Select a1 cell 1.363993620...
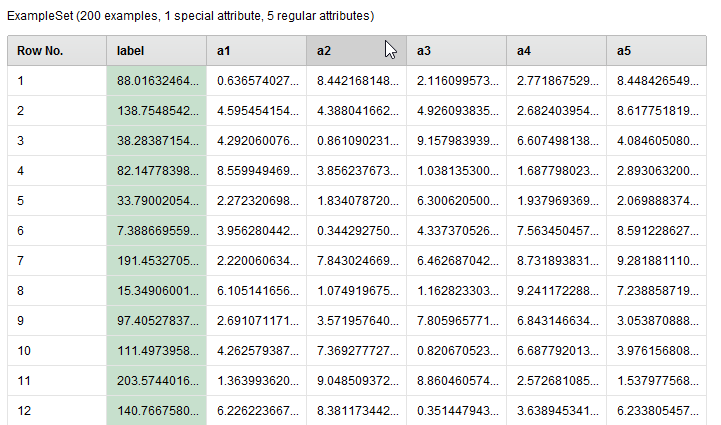The image size is (721, 425). coord(257,381)
